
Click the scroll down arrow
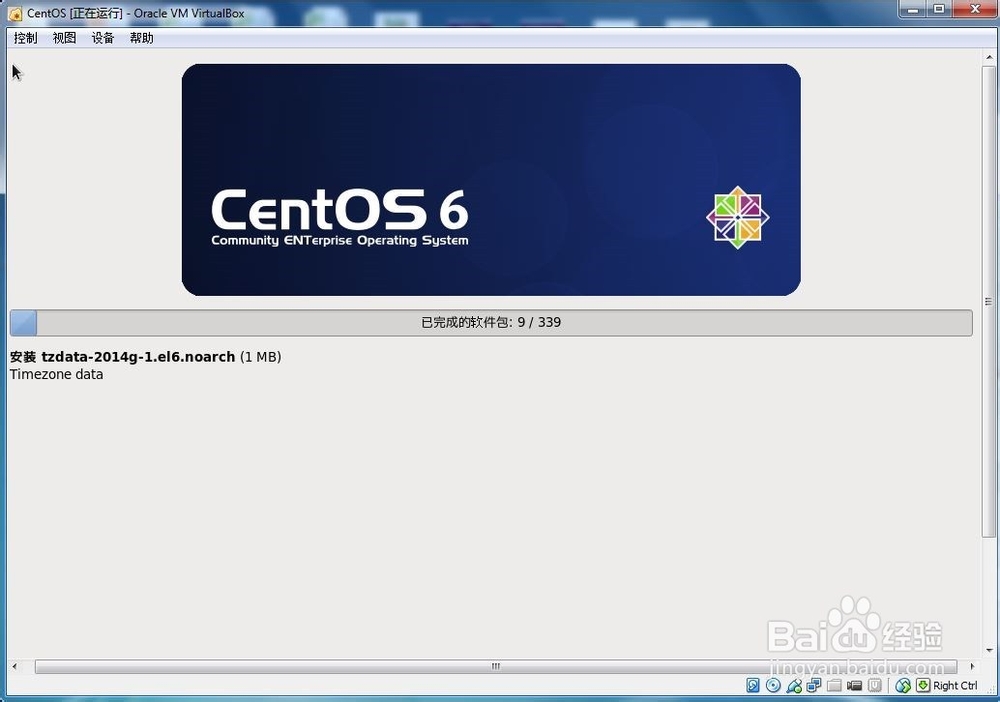tap(989, 650)
